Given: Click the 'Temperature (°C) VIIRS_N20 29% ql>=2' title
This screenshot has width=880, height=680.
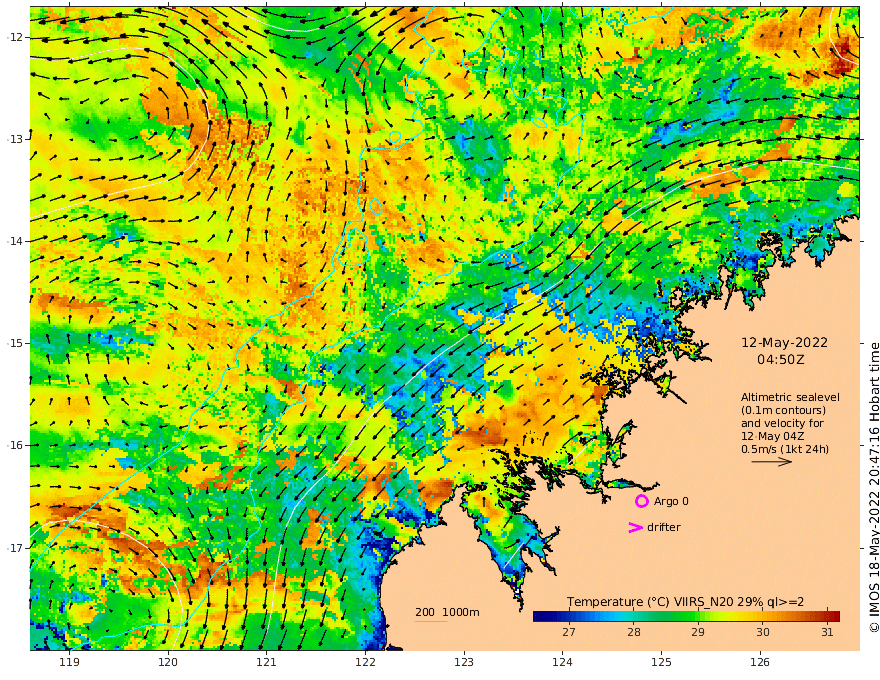Looking at the screenshot, I should pyautogui.click(x=685, y=601).
